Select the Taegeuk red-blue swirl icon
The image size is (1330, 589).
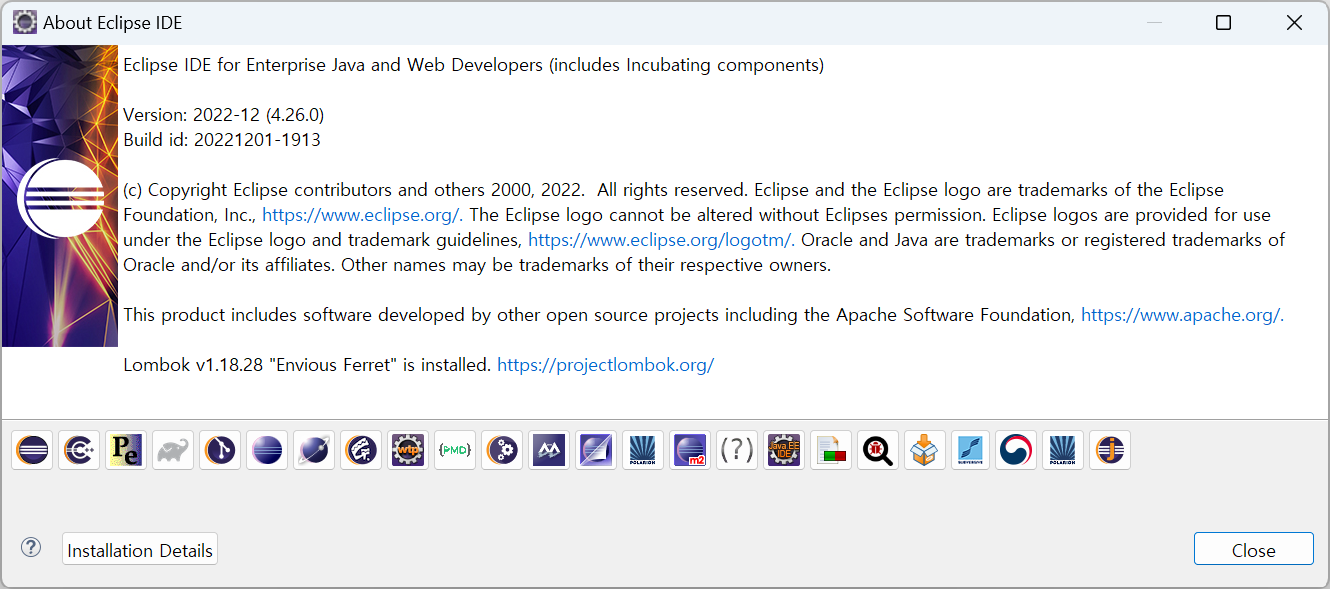(x=1018, y=450)
